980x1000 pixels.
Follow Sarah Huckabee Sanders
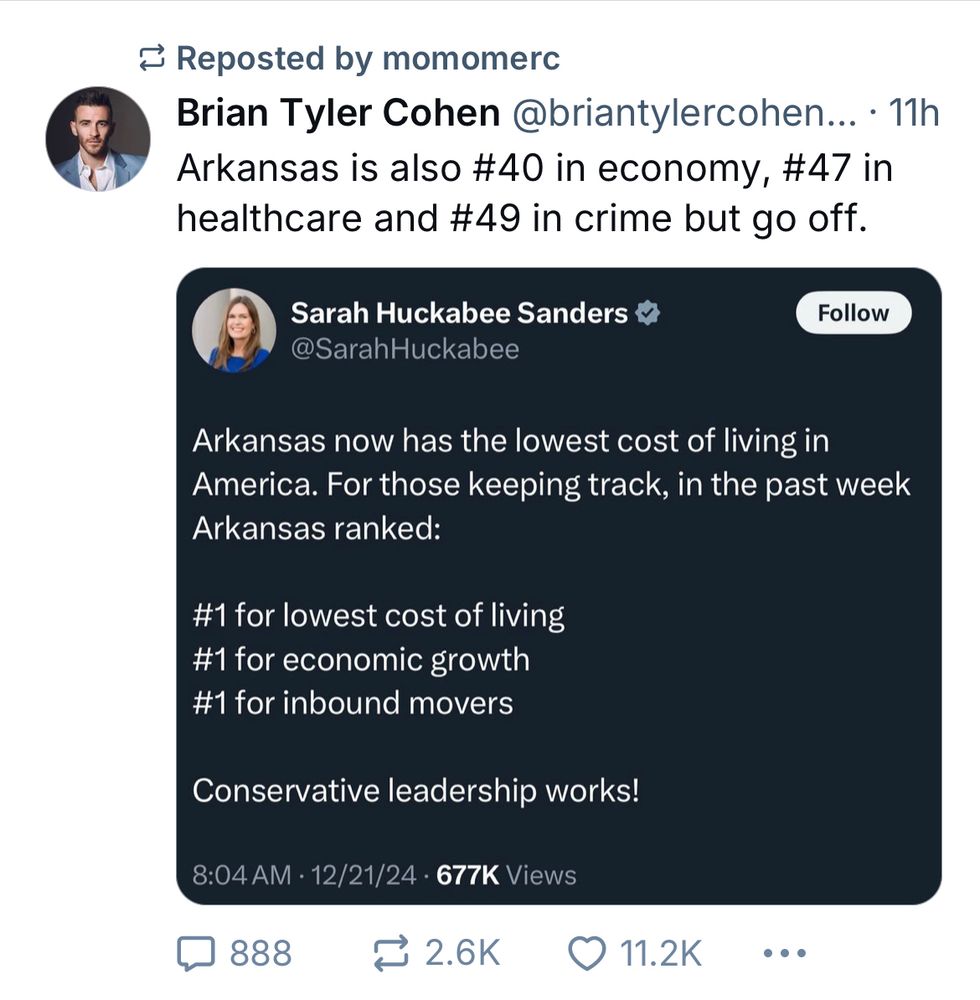[x=853, y=313]
